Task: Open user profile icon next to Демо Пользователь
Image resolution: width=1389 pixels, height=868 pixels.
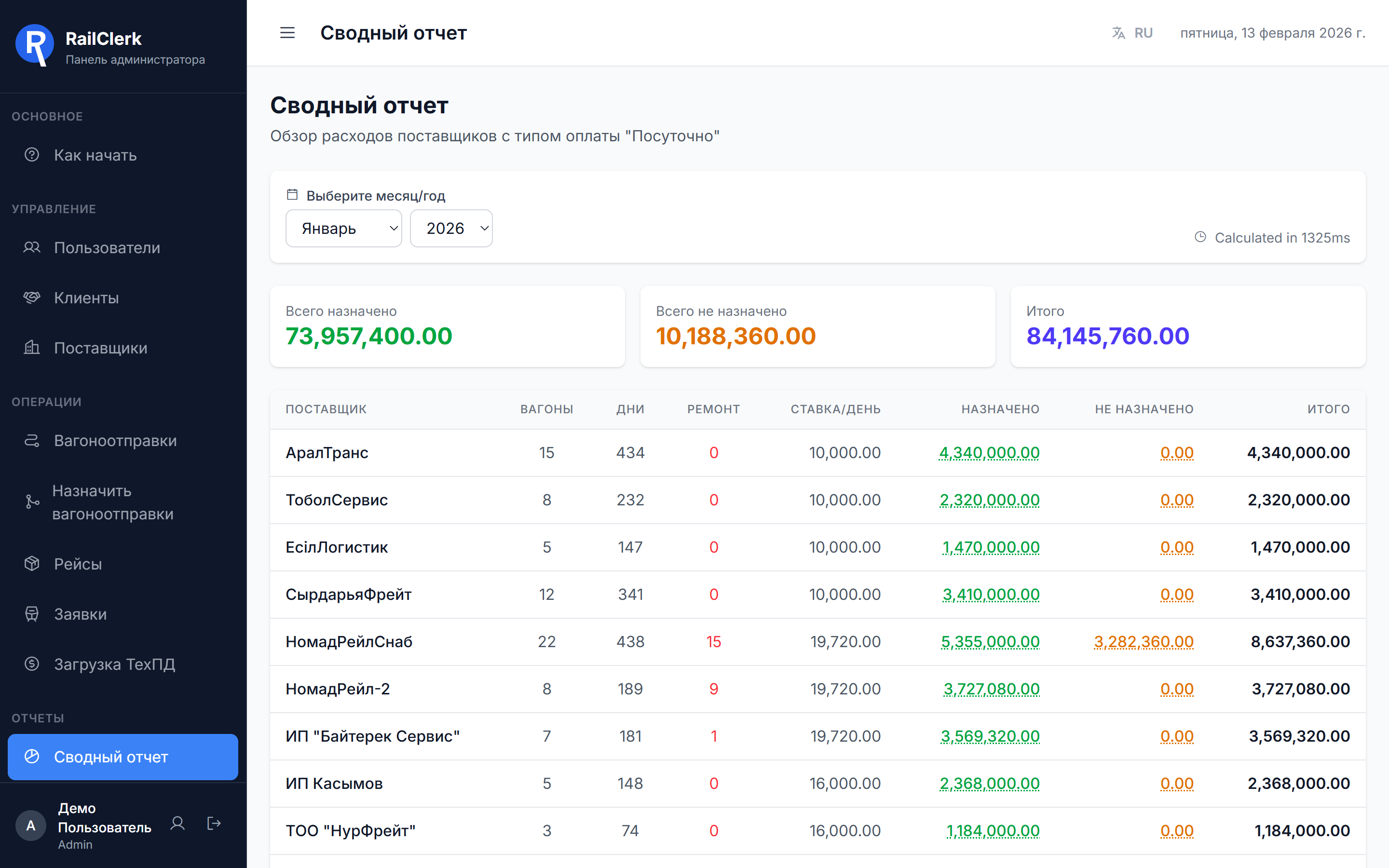Action: pyautogui.click(x=177, y=824)
